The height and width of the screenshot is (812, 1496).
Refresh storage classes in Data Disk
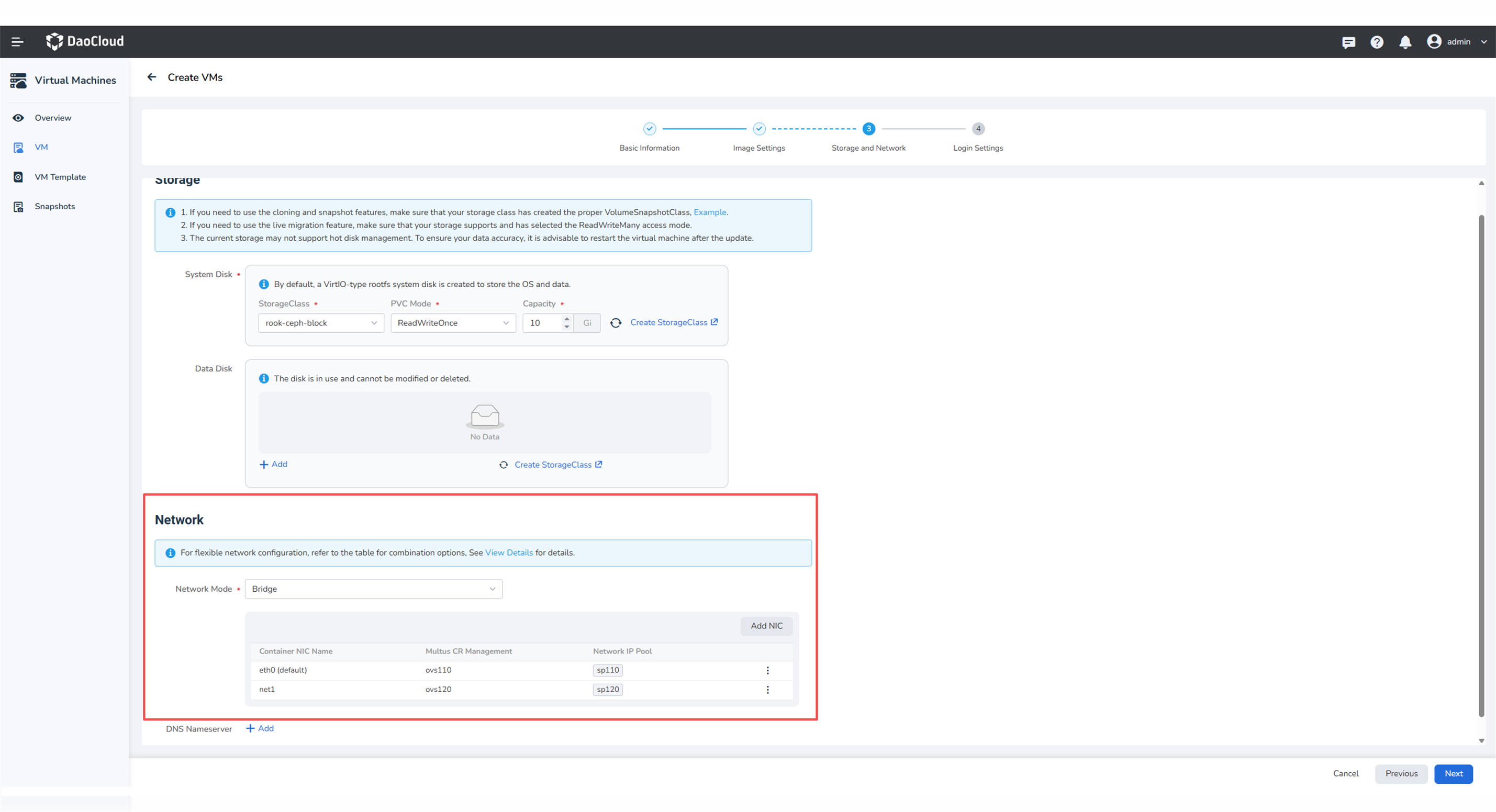[x=504, y=465]
